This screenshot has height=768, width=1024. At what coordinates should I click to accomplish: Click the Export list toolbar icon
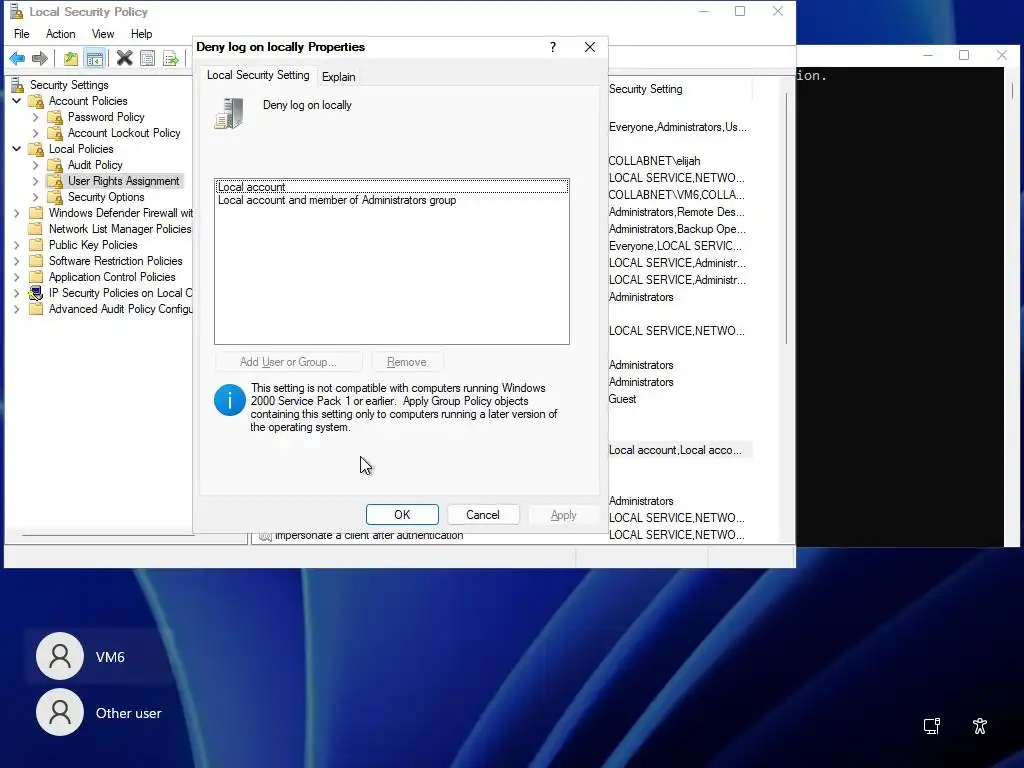[170, 59]
